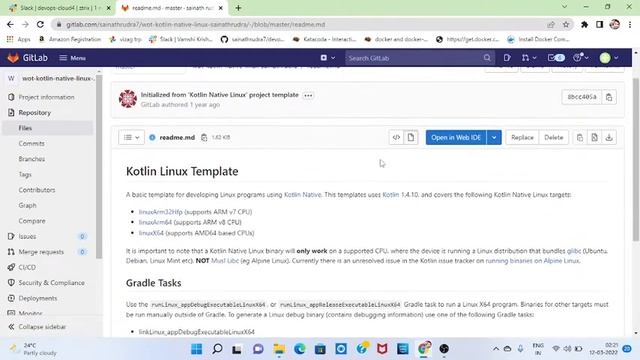
Task: Open Windows Start button
Action: coord(196,349)
